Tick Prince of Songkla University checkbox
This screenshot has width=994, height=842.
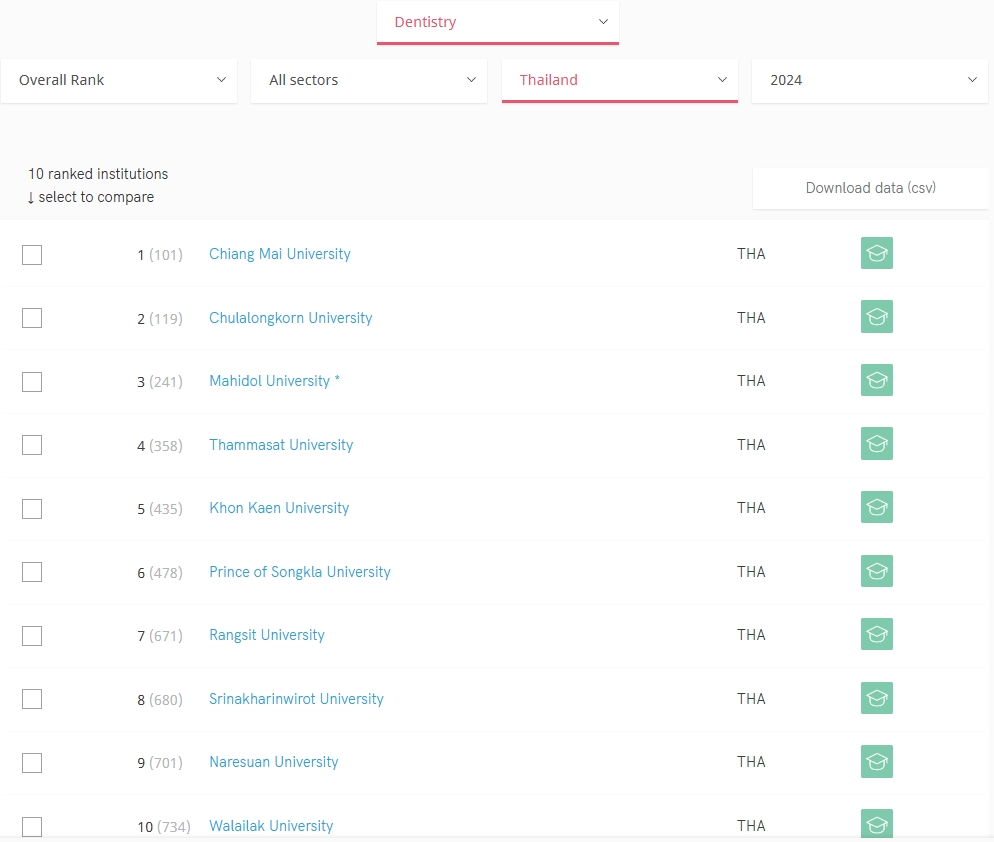click(32, 572)
